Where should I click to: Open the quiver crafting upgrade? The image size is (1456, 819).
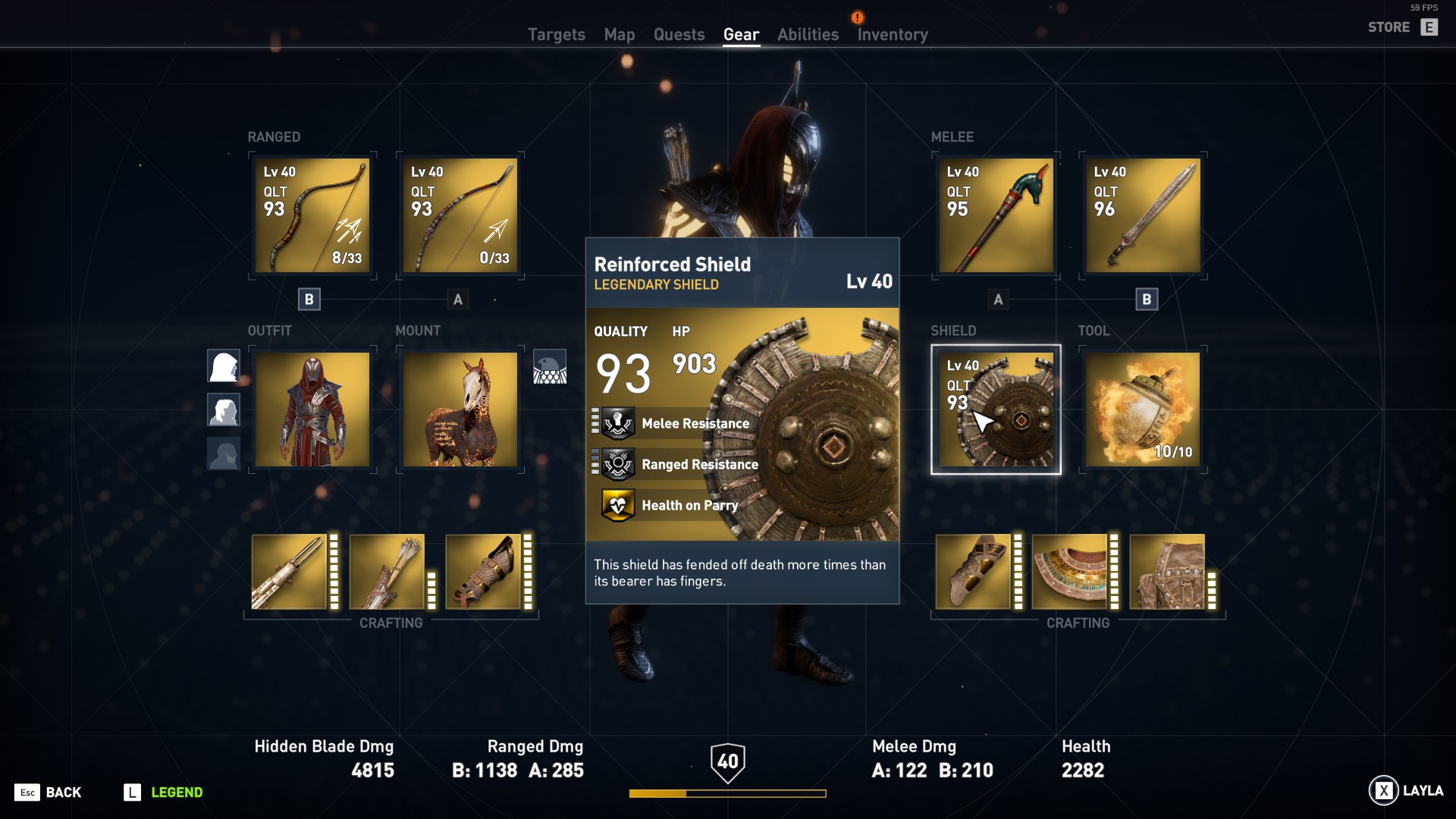(387, 572)
